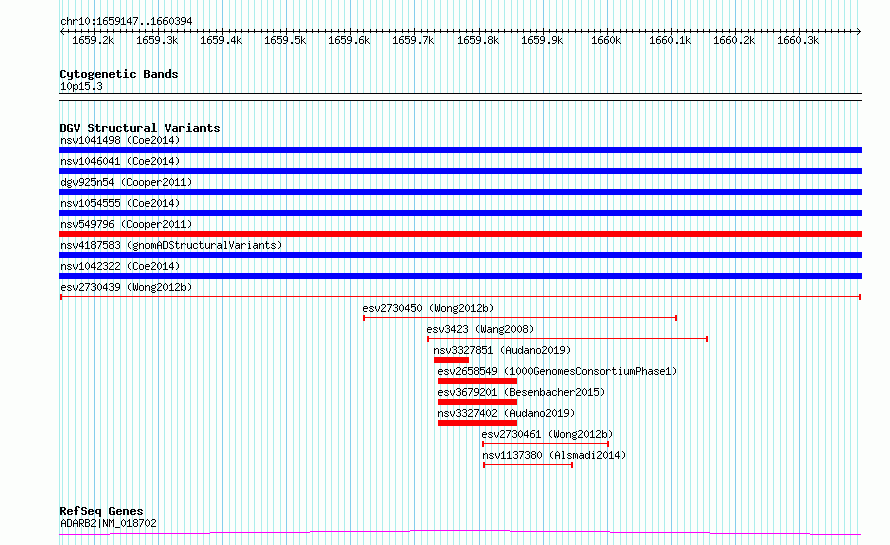Open variant nsv3327402 (Audano2019) label
Screen dimensions: 890x545
(x=506, y=413)
